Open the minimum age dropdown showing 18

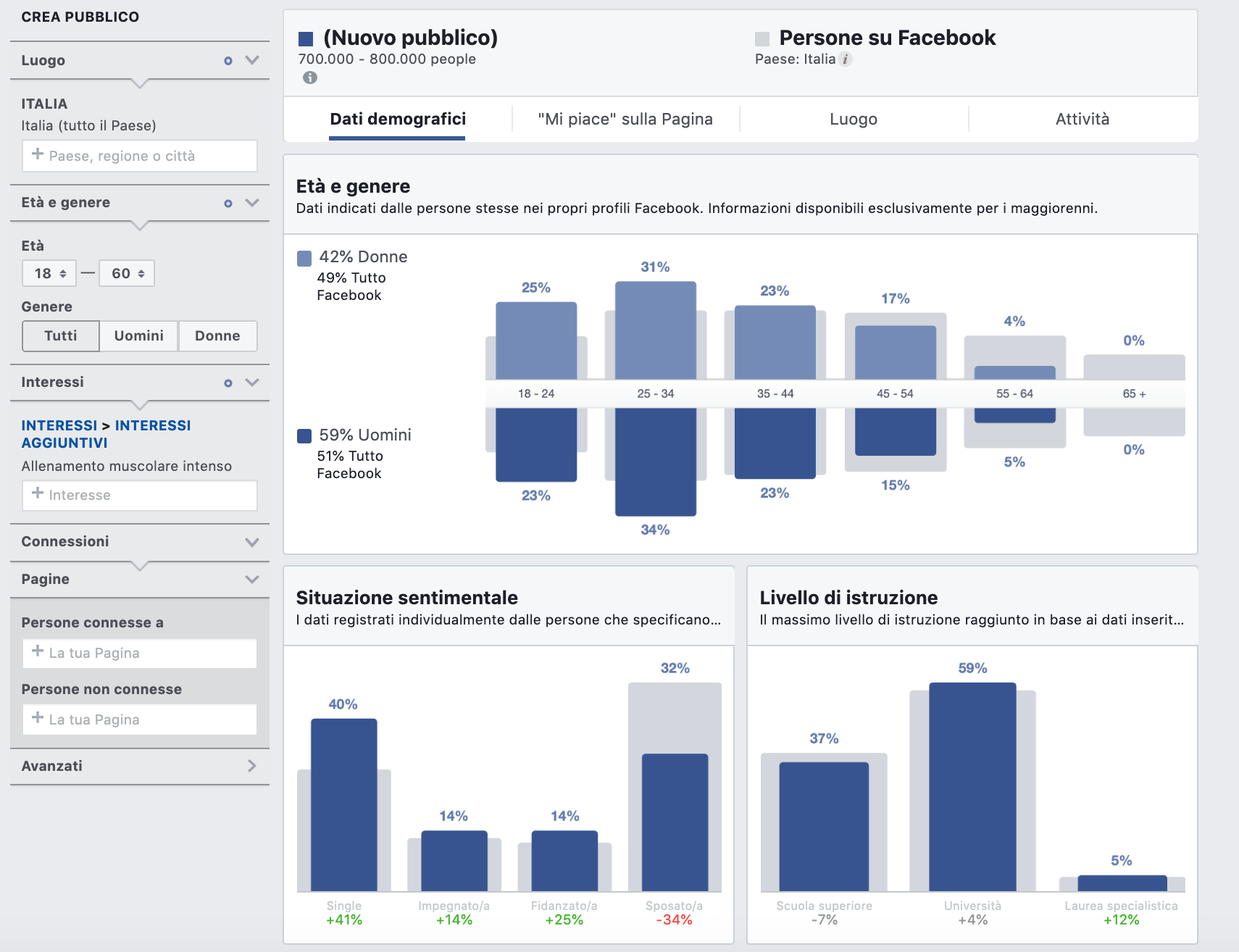[x=49, y=273]
